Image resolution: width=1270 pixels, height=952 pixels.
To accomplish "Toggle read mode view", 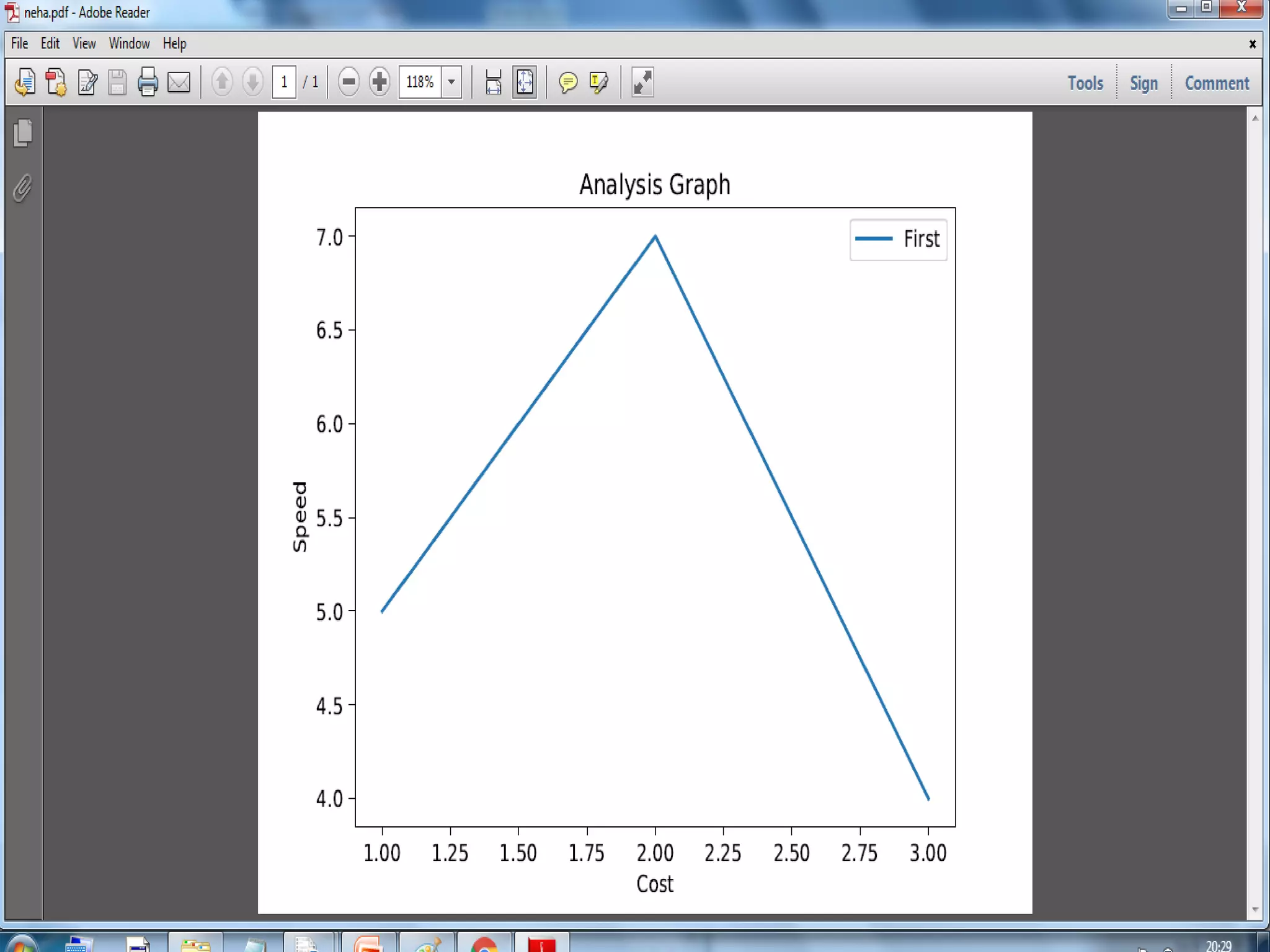I will coord(642,82).
